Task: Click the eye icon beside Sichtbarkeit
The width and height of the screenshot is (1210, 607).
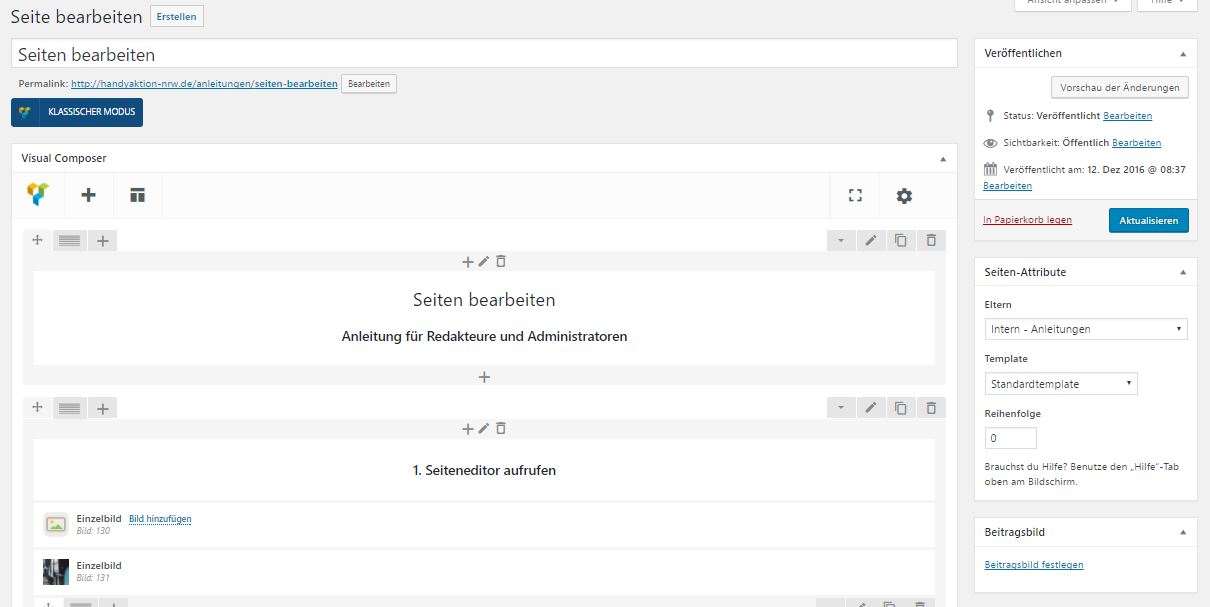Action: [990, 143]
